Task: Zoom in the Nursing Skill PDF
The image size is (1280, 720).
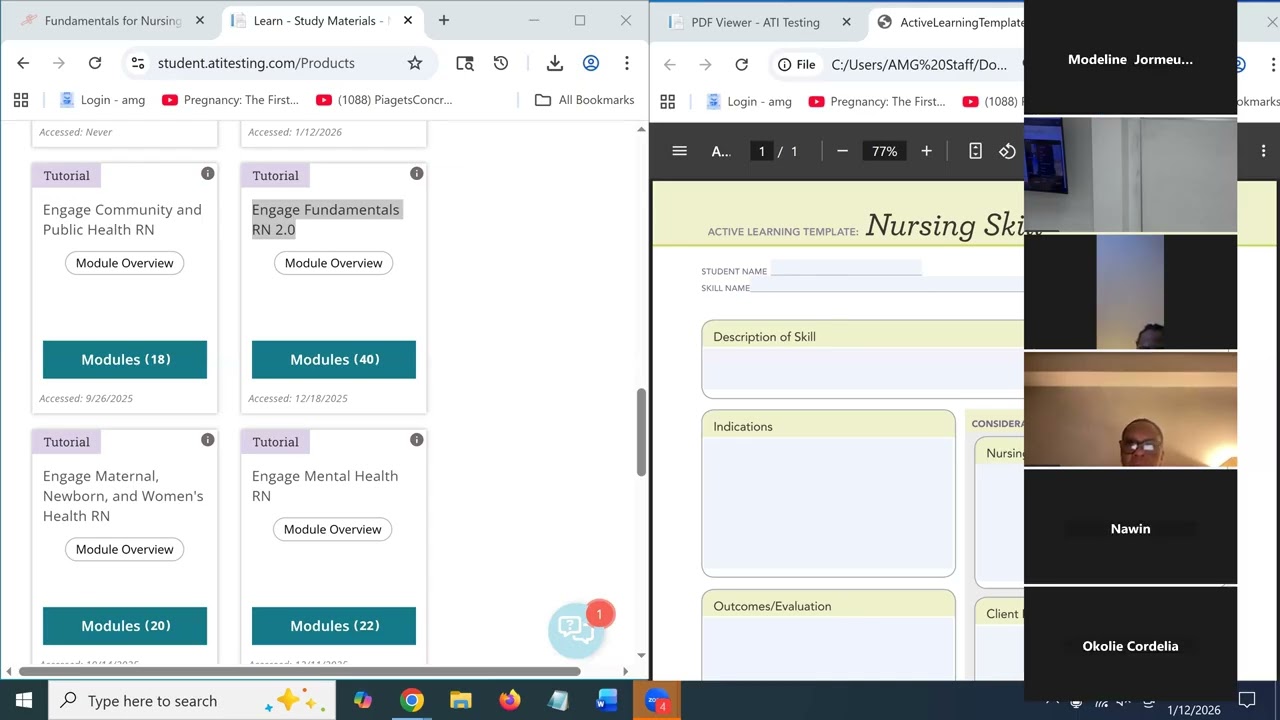Action: [x=926, y=151]
